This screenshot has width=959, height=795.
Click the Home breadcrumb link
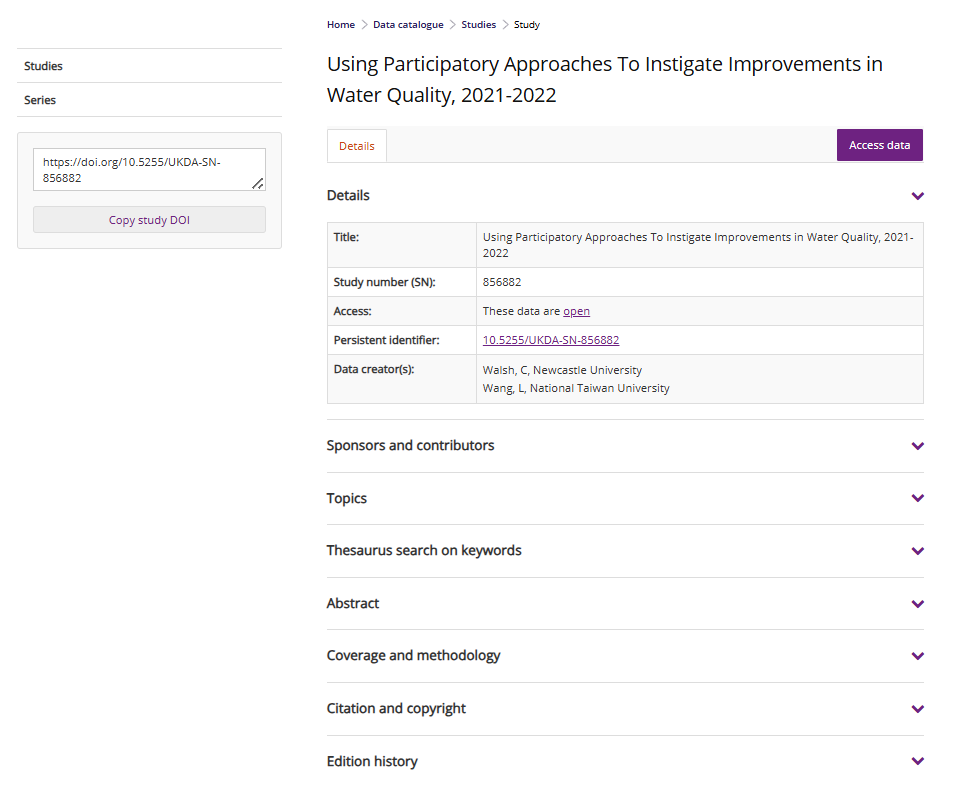340,25
